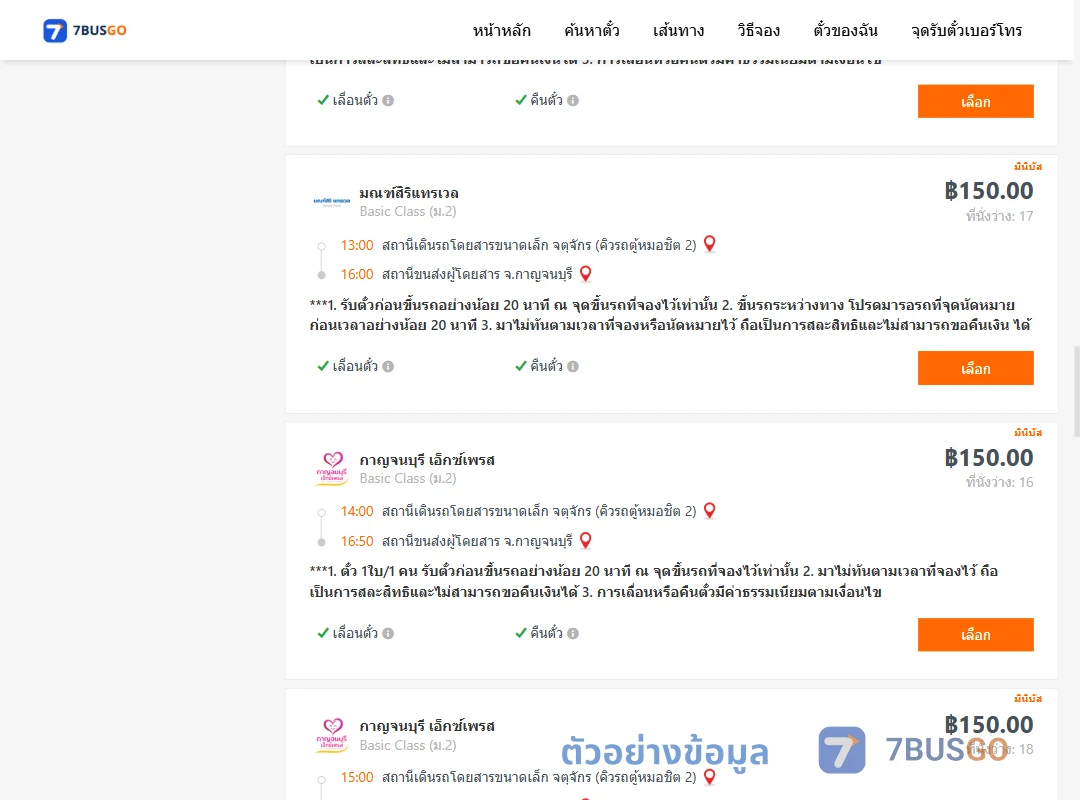This screenshot has width=1080, height=800.
Task: Open the วิธีจอง menu item
Action: (758, 30)
